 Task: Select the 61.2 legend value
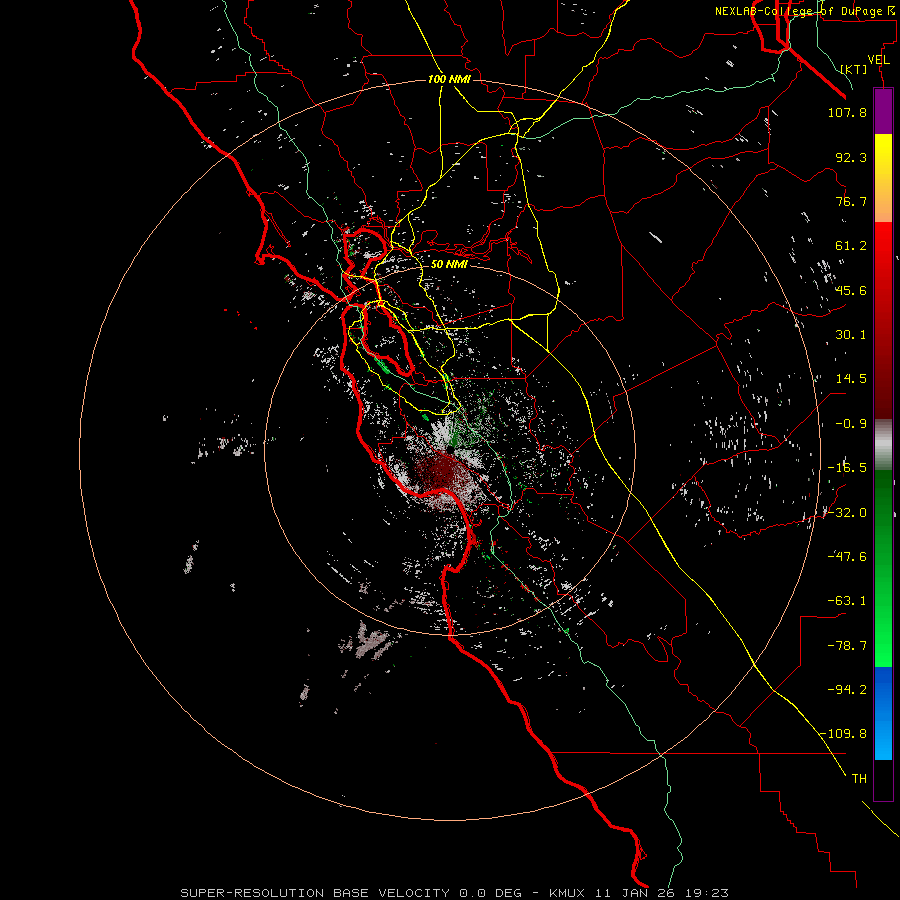click(851, 246)
